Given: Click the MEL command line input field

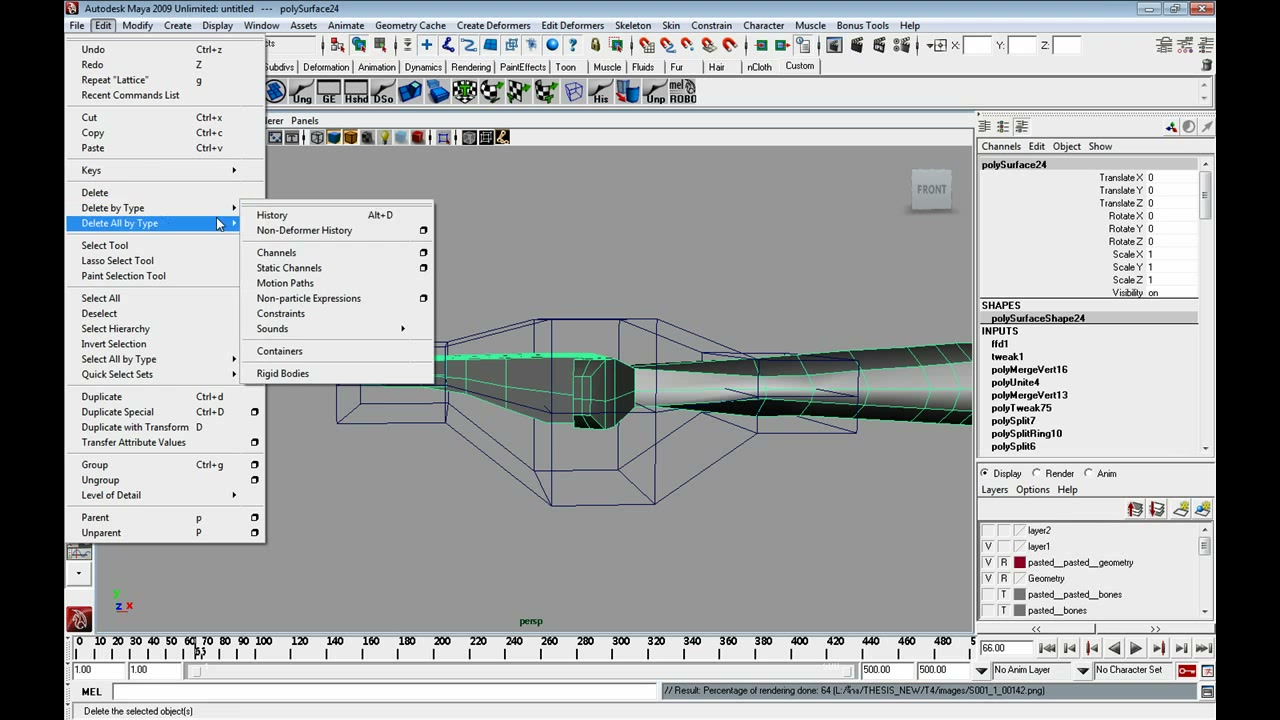Looking at the screenshot, I should 384,692.
